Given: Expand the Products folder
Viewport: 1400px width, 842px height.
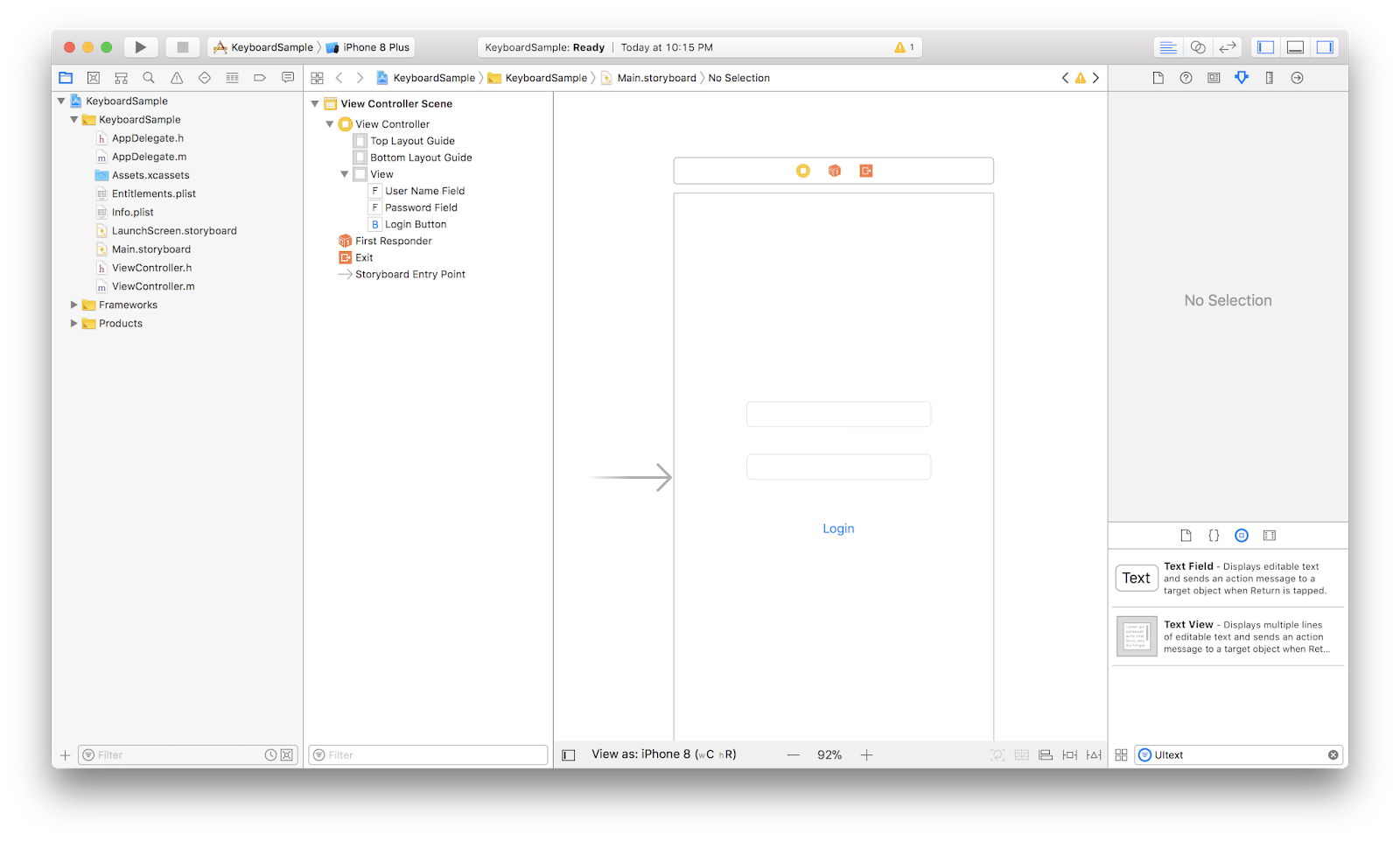Looking at the screenshot, I should [x=73, y=323].
